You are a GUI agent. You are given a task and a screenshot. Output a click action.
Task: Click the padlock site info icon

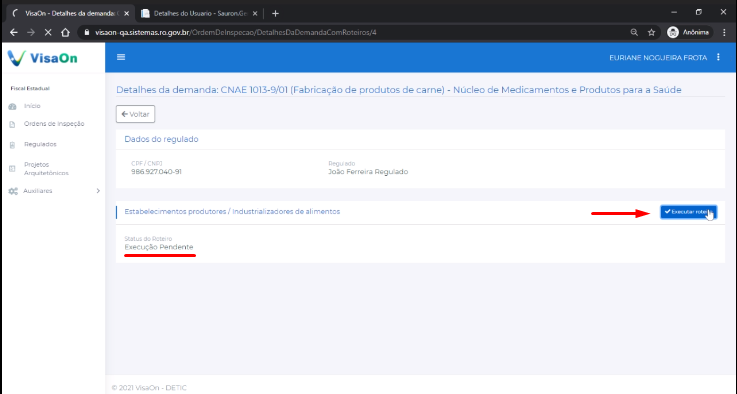[86, 32]
